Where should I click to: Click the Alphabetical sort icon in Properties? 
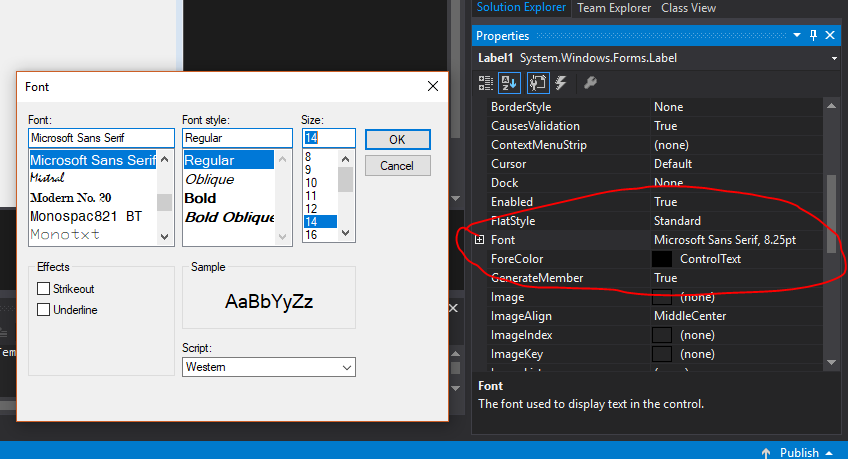coord(509,83)
